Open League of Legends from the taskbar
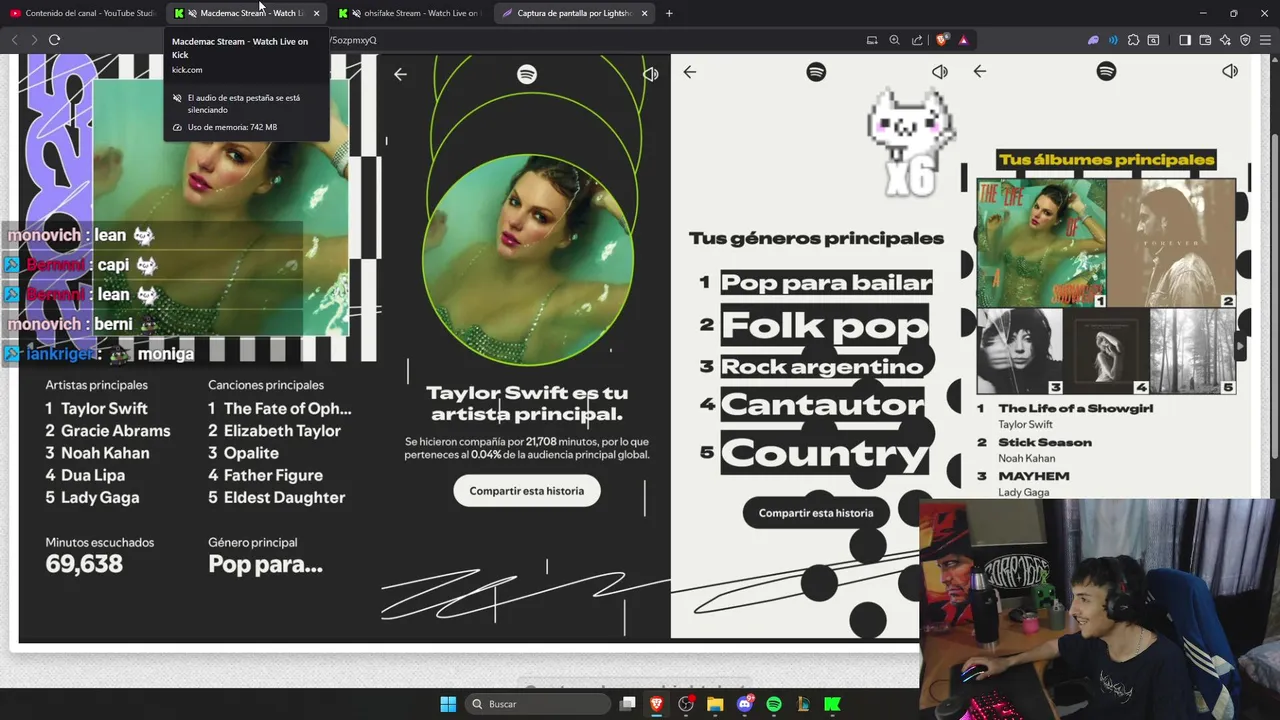 coord(803,704)
